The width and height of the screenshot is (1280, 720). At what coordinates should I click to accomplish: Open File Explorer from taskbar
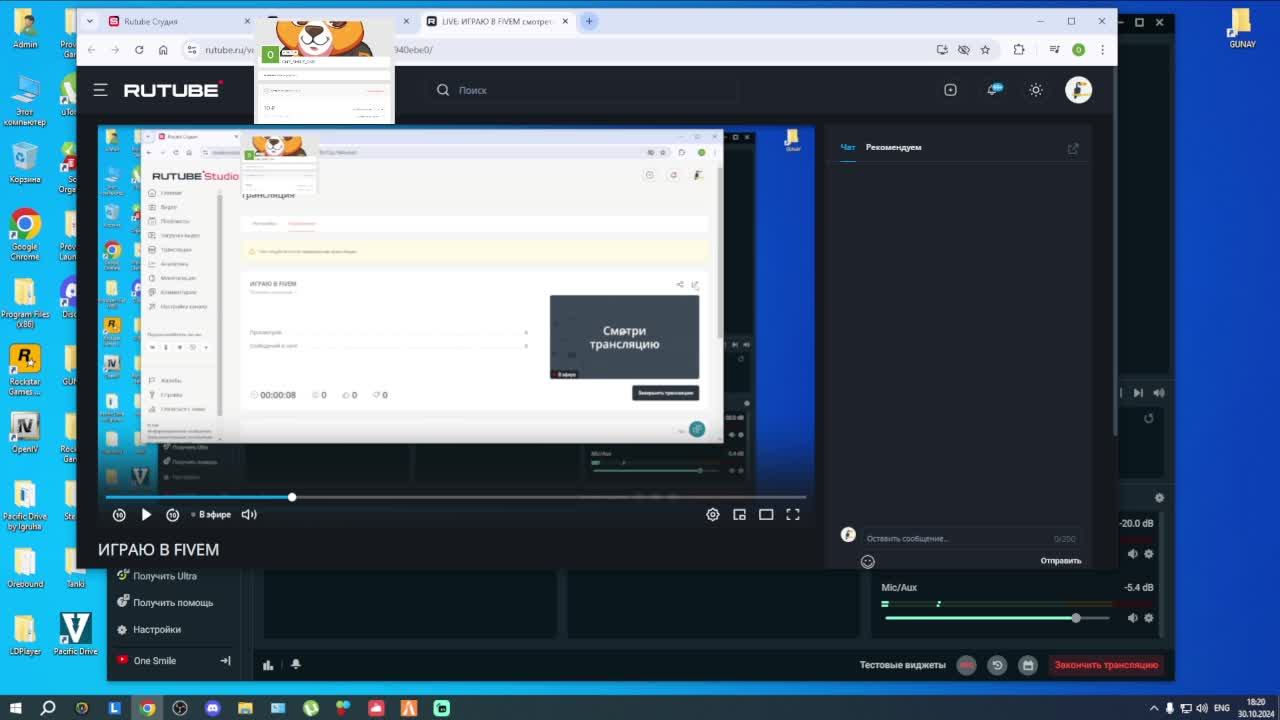point(245,708)
